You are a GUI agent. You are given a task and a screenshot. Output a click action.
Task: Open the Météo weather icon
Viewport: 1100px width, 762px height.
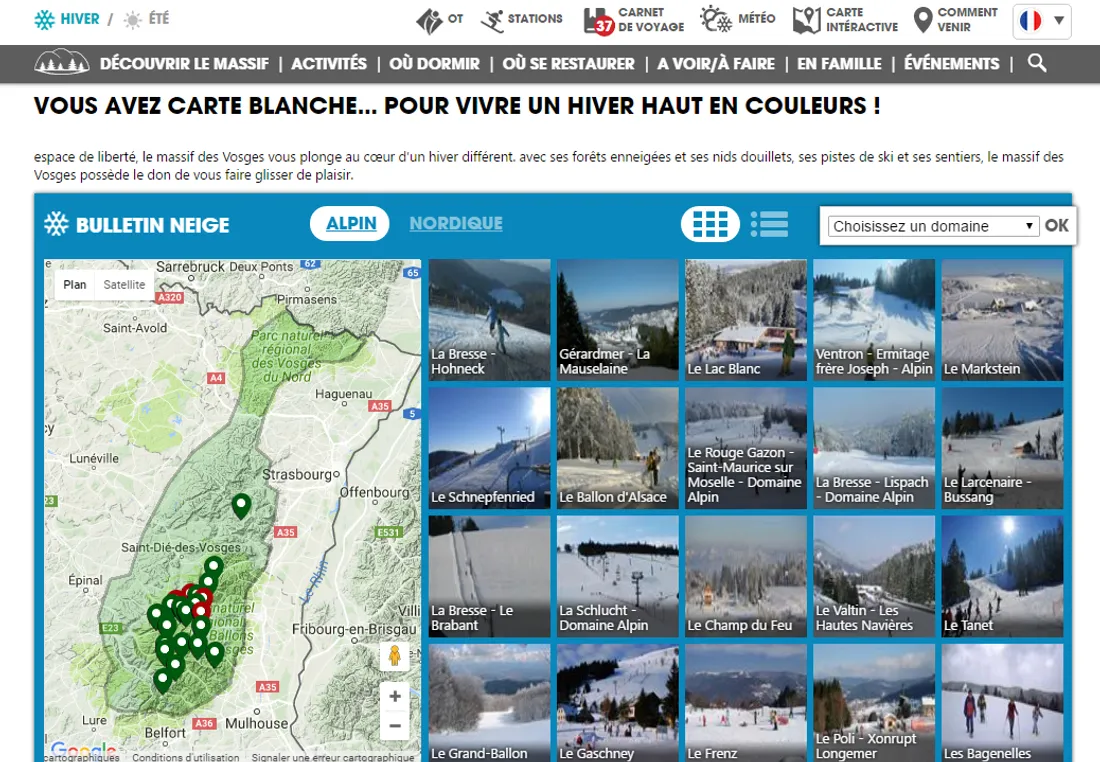715,19
